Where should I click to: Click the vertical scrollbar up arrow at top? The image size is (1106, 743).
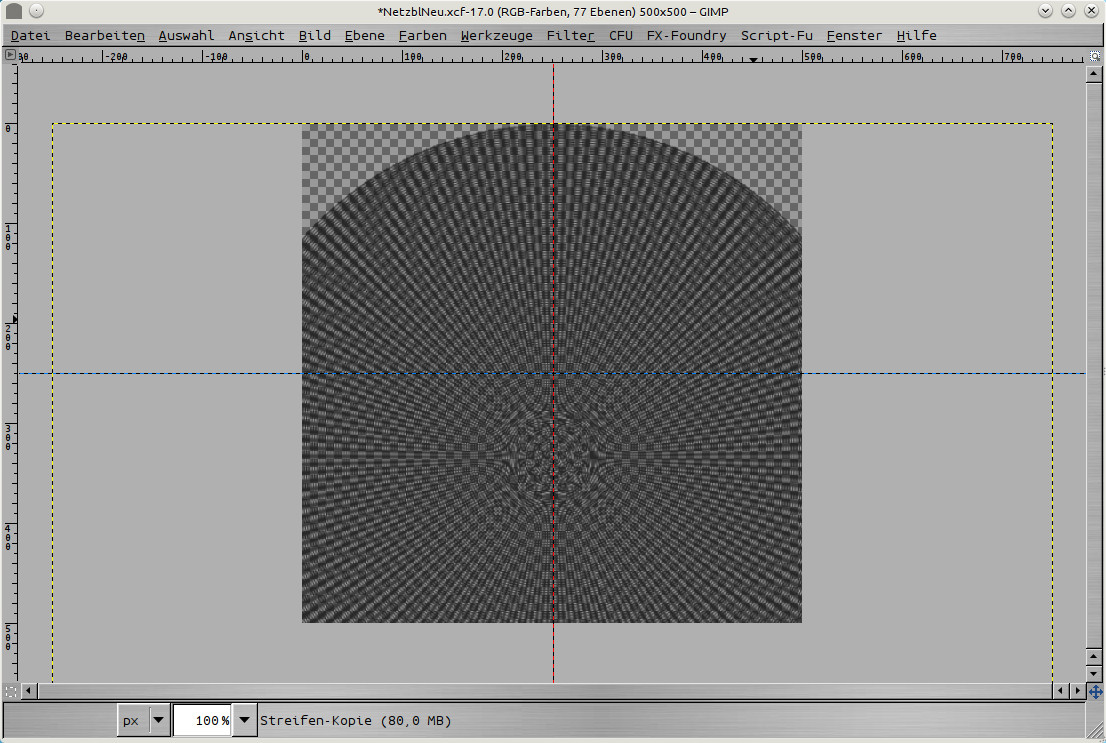1095,73
